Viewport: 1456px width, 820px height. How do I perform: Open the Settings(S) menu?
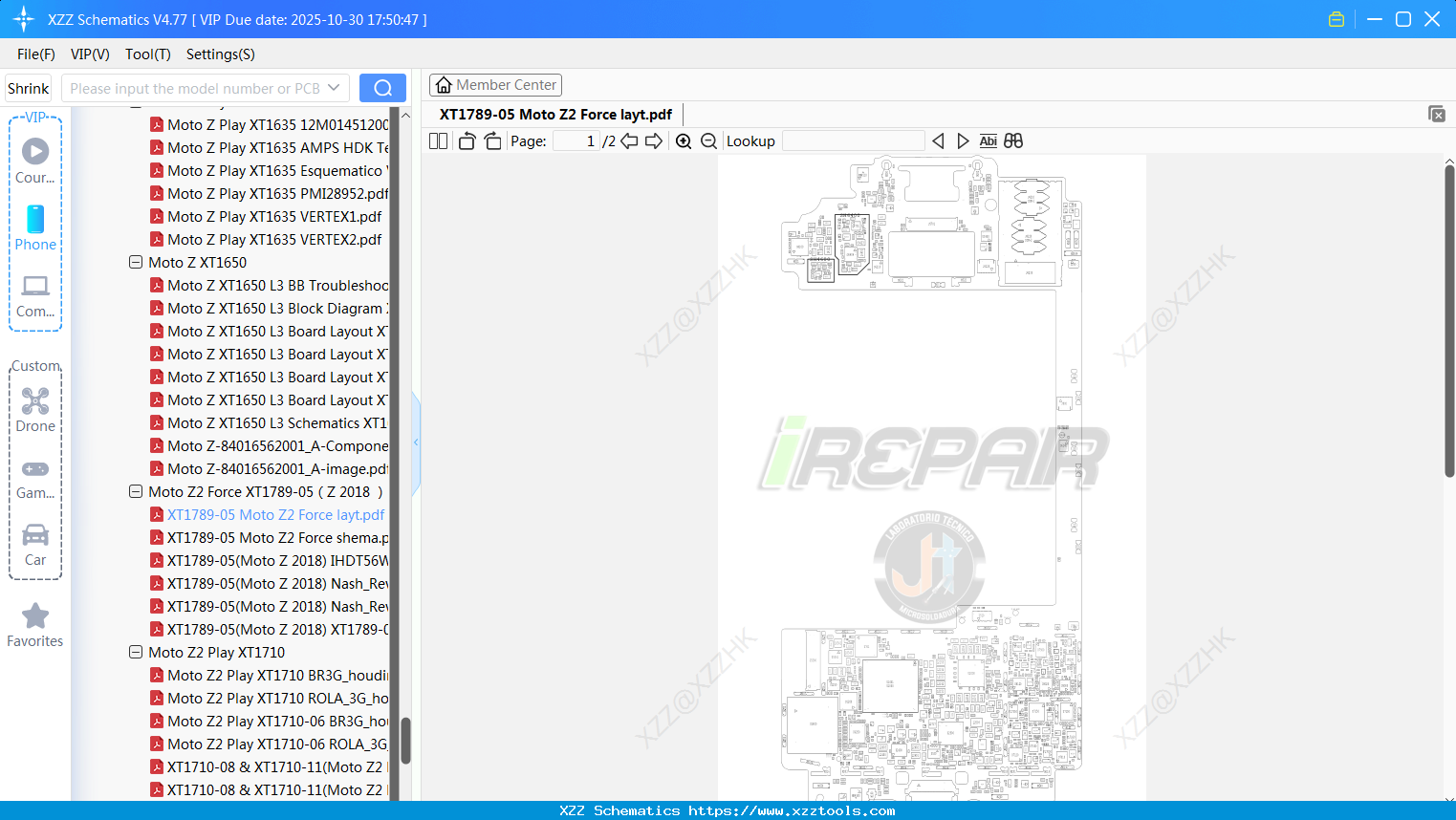221,54
